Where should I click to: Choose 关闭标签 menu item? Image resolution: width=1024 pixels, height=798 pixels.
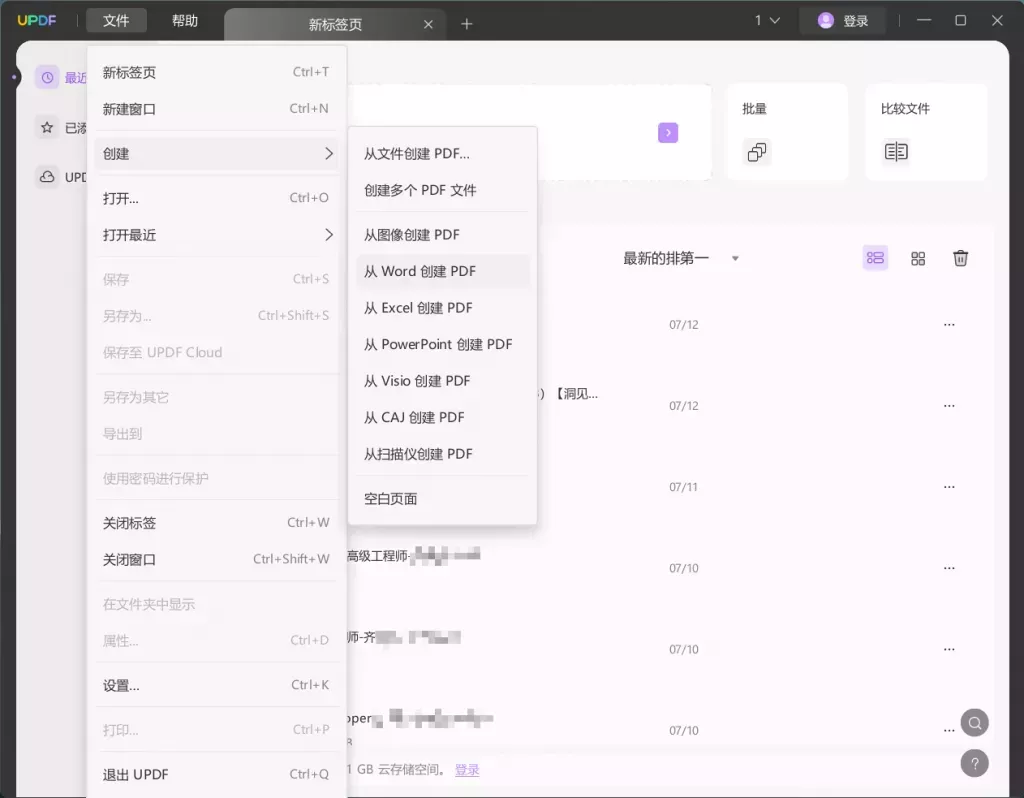coord(216,523)
